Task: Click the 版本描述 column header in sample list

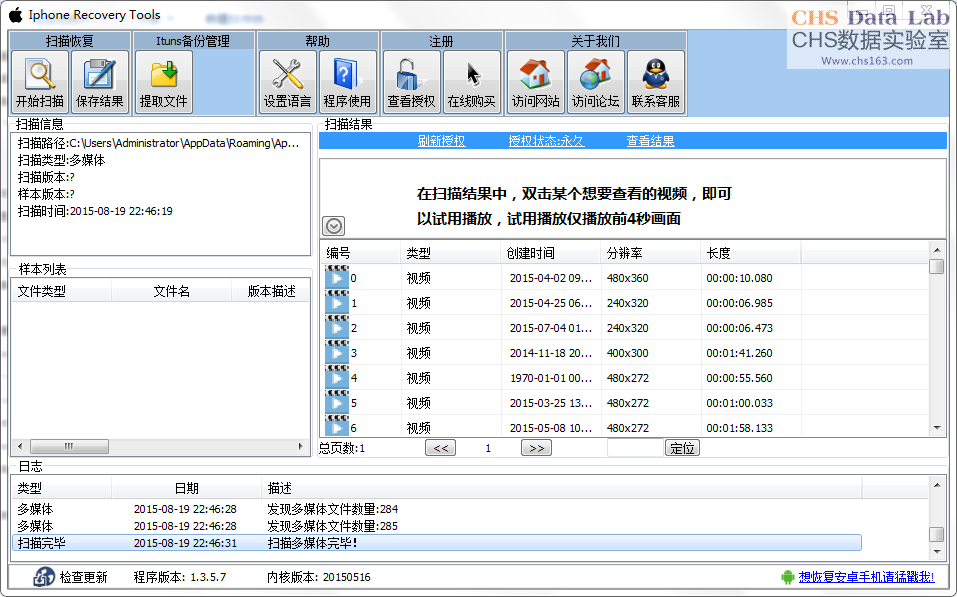Action: pyautogui.click(x=271, y=291)
